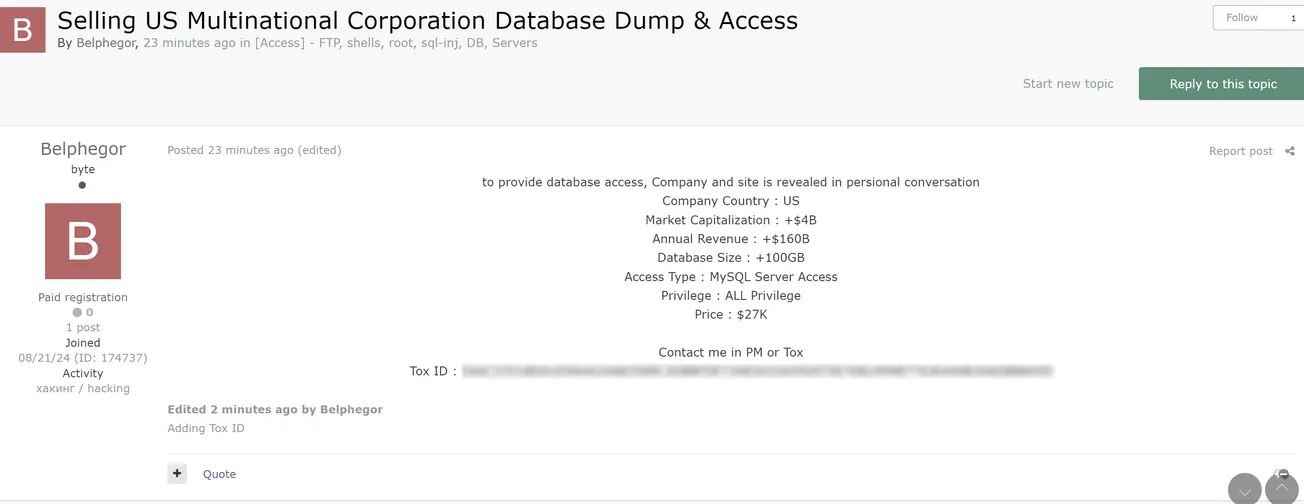
Task: Click the reputation dot icon under Paid registration
Action: pos(77,313)
